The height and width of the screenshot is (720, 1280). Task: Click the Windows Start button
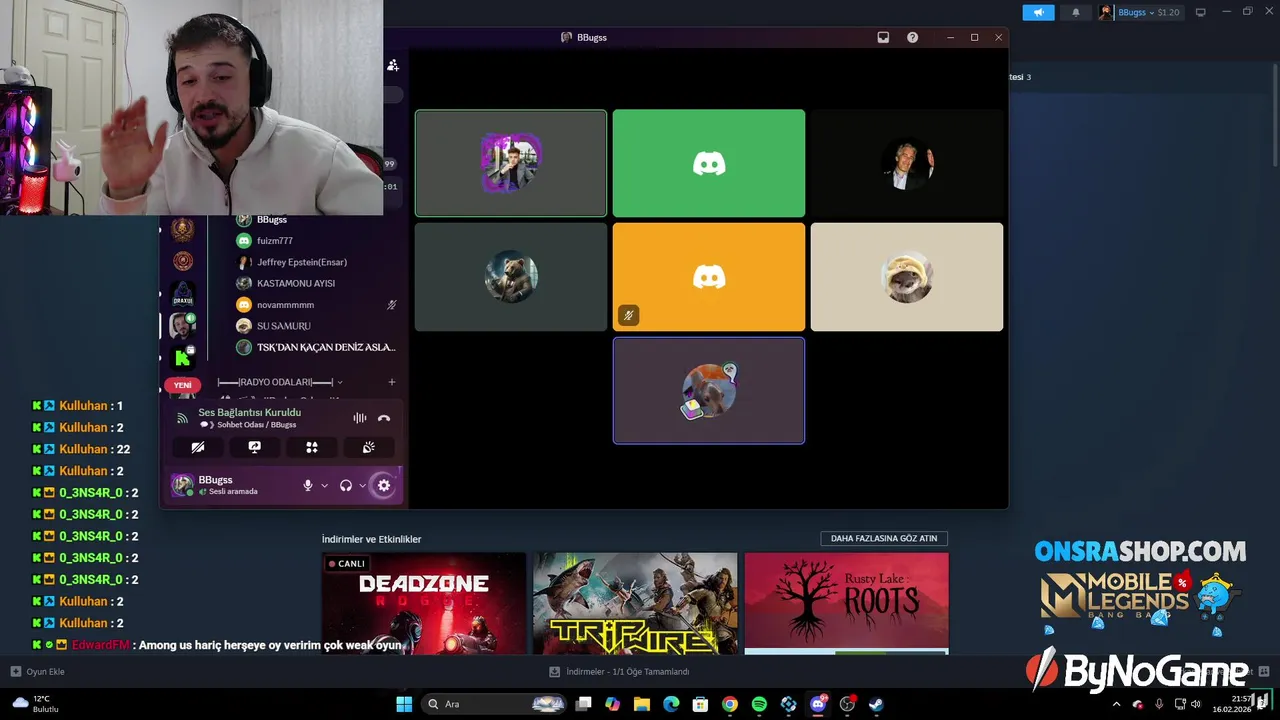[404, 704]
